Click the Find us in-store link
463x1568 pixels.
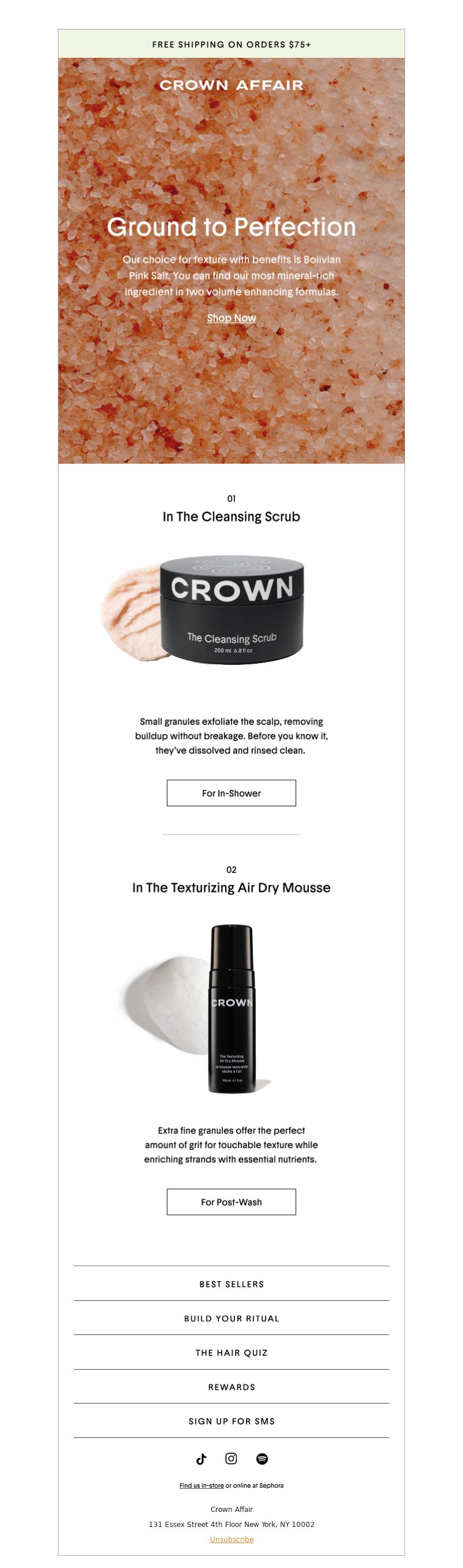(x=201, y=1486)
